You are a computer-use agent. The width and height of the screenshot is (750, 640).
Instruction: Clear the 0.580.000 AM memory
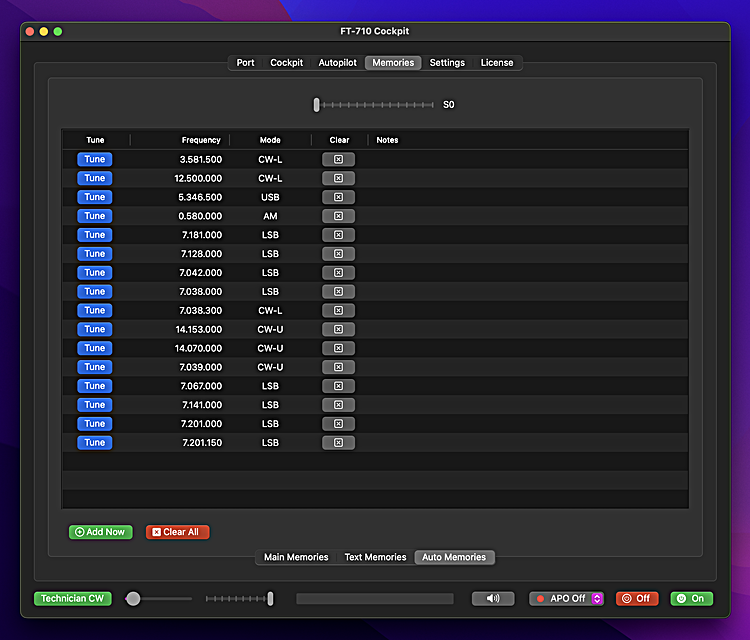(338, 216)
